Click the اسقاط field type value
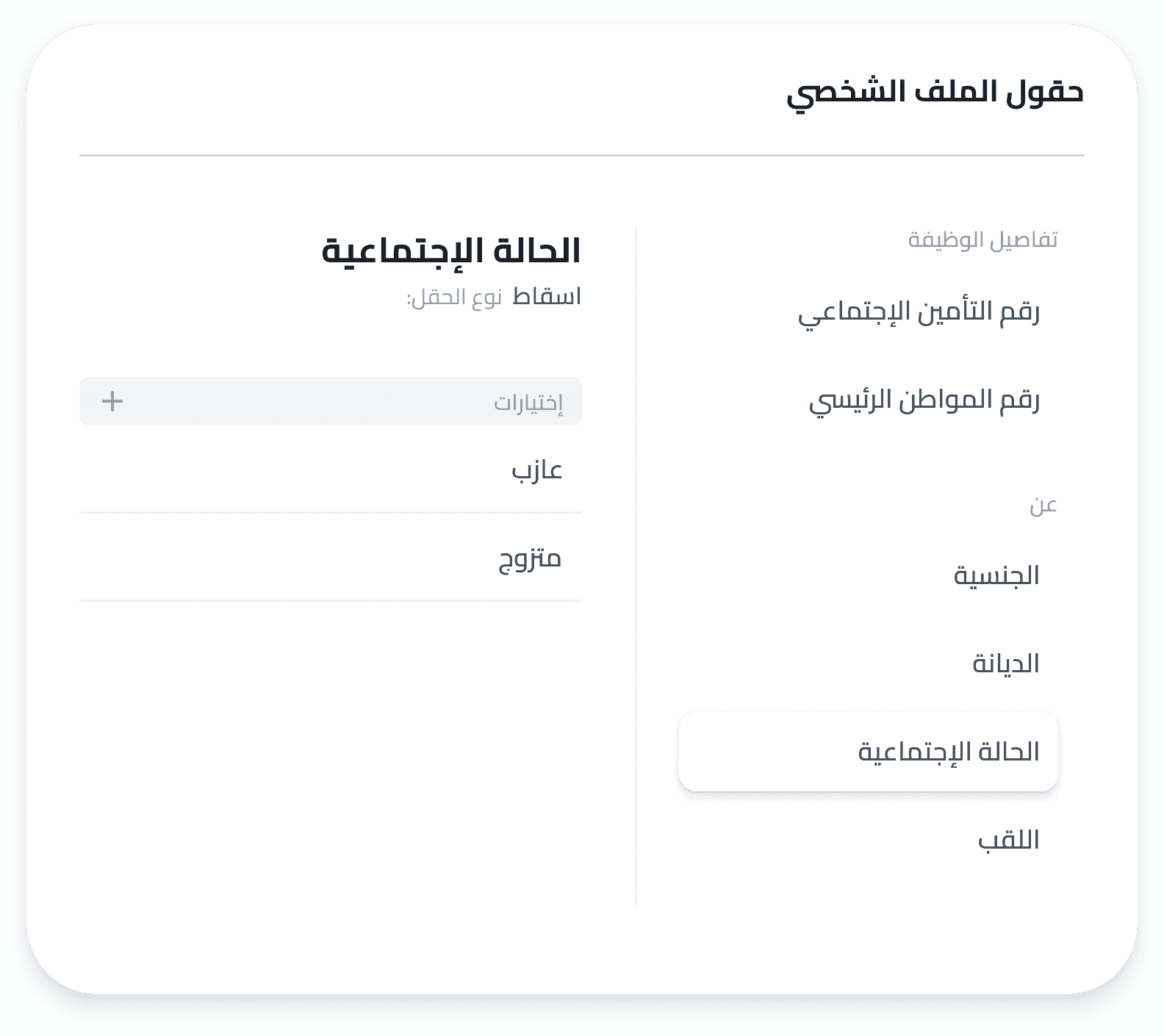This screenshot has height=1036, width=1164. (x=546, y=297)
